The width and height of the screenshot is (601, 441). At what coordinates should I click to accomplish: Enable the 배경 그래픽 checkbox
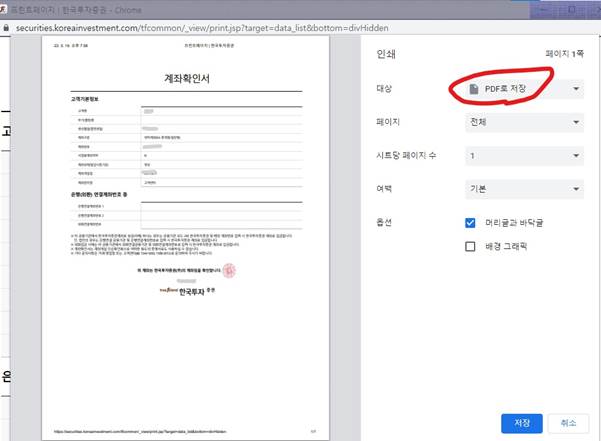[471, 246]
